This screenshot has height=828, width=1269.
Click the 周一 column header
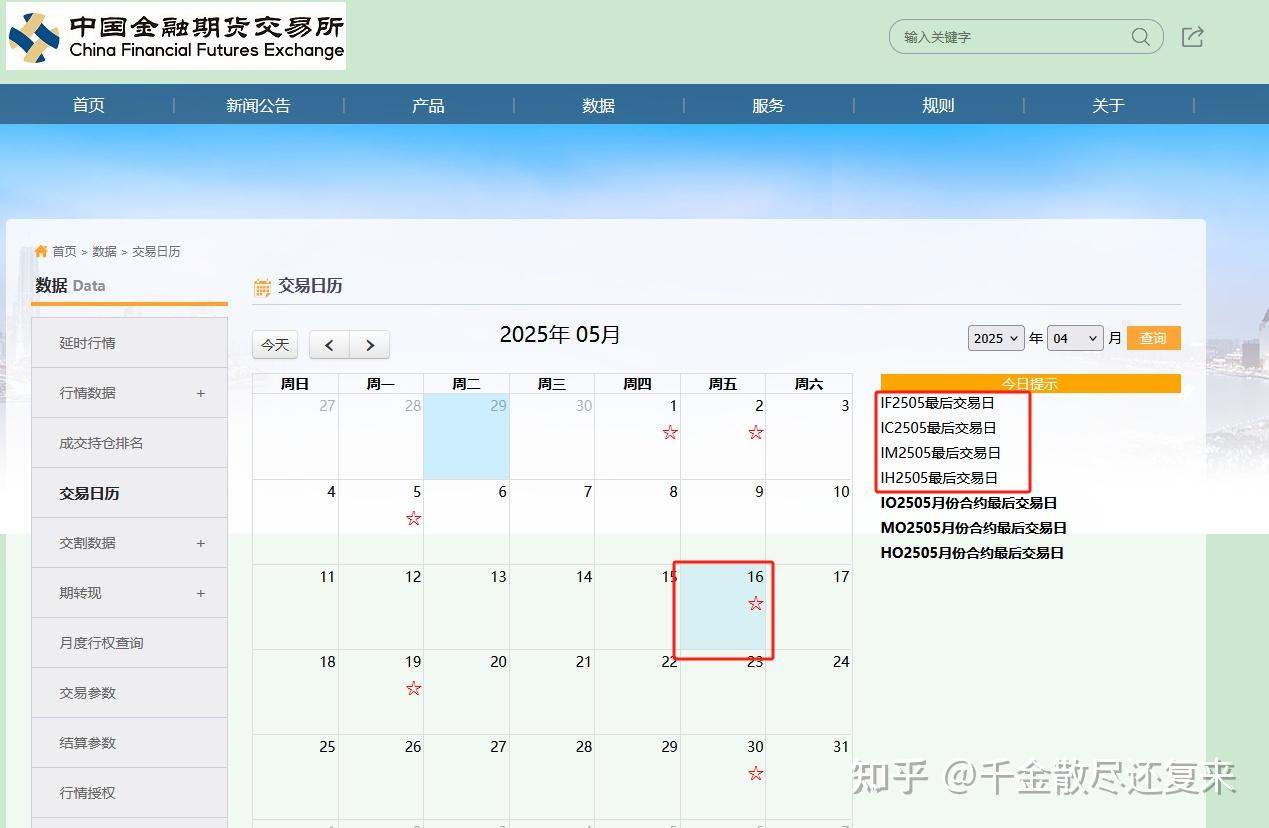[x=381, y=384]
